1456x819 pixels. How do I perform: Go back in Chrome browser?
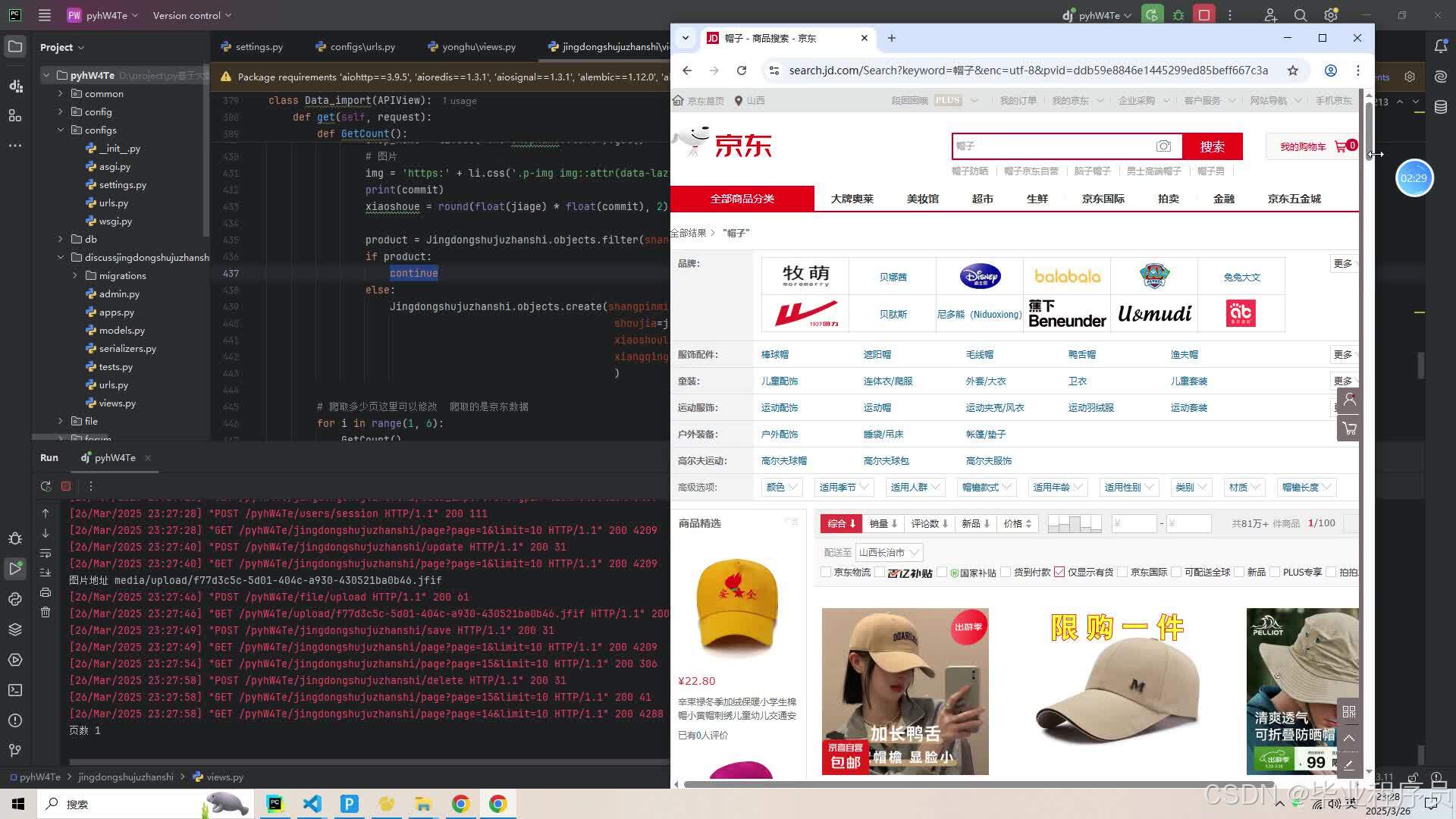pyautogui.click(x=687, y=71)
